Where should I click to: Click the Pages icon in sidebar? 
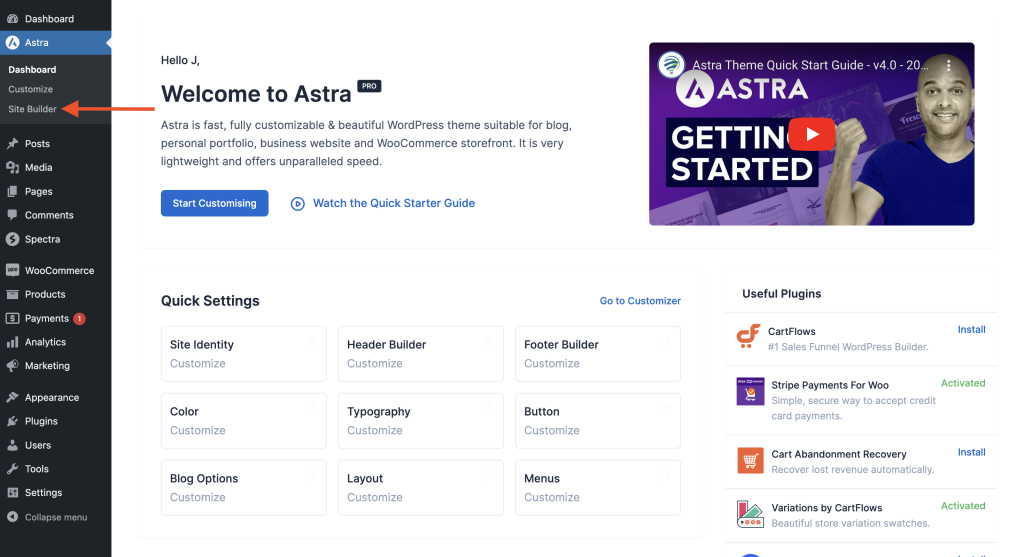(12, 191)
